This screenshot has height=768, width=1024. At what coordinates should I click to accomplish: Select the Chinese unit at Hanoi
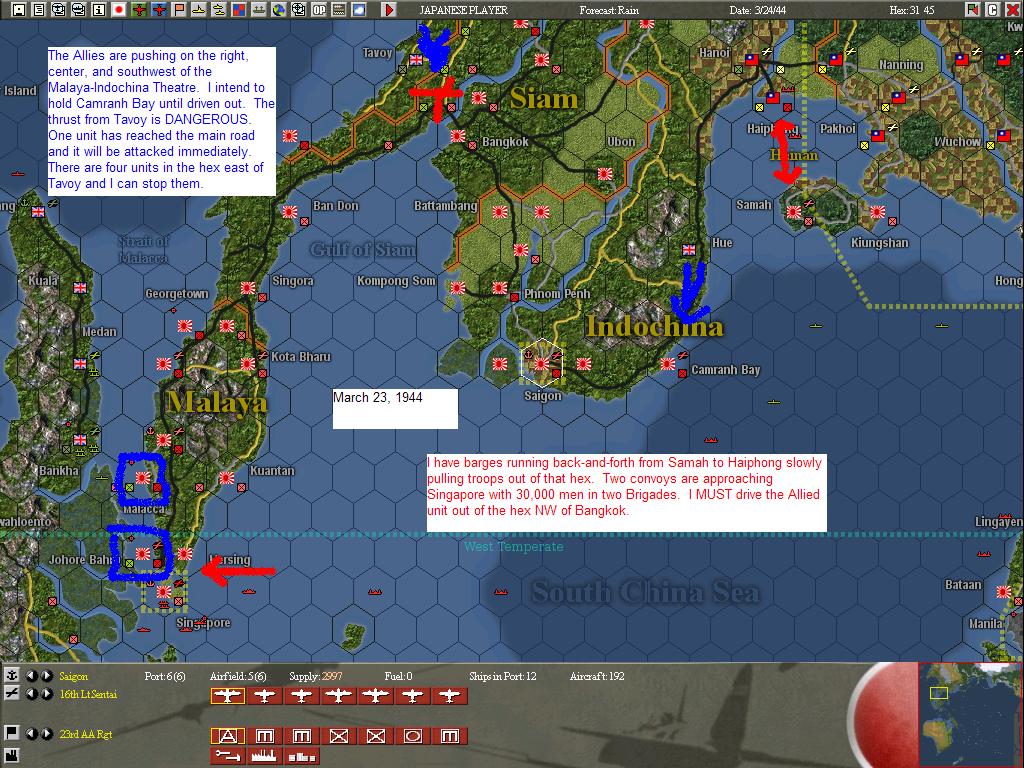pyautogui.click(x=752, y=59)
